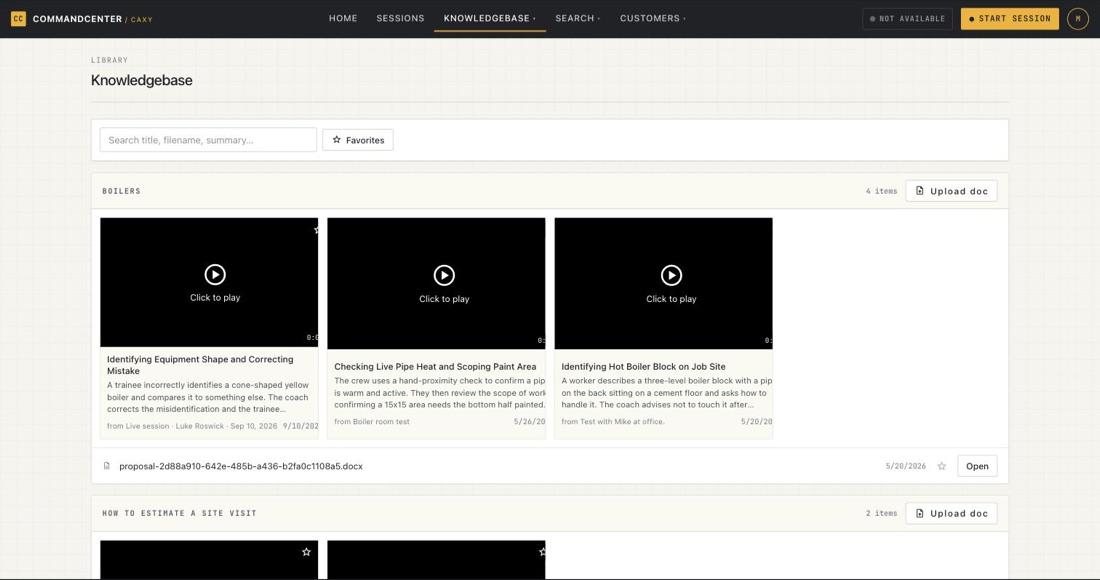
Task: Click title Checking Live Pipe Heat and Scoping
Action: (x=435, y=366)
